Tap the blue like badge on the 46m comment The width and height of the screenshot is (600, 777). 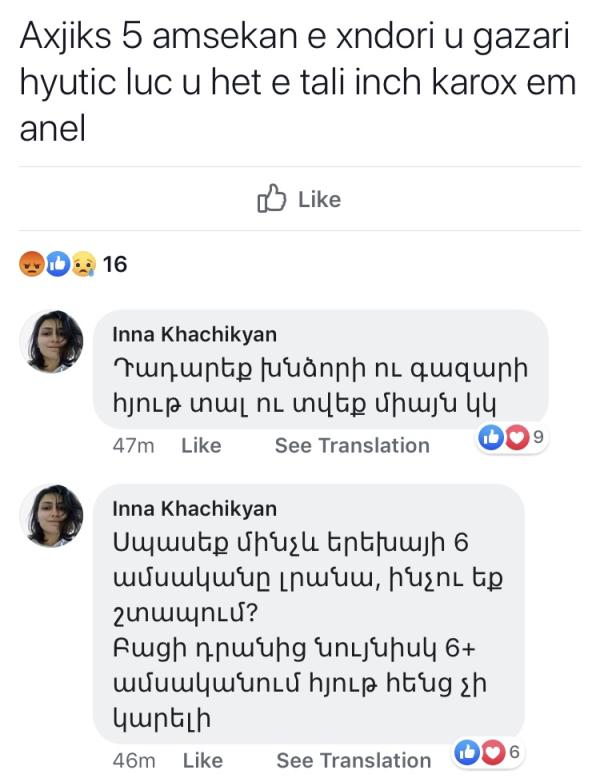[466, 751]
